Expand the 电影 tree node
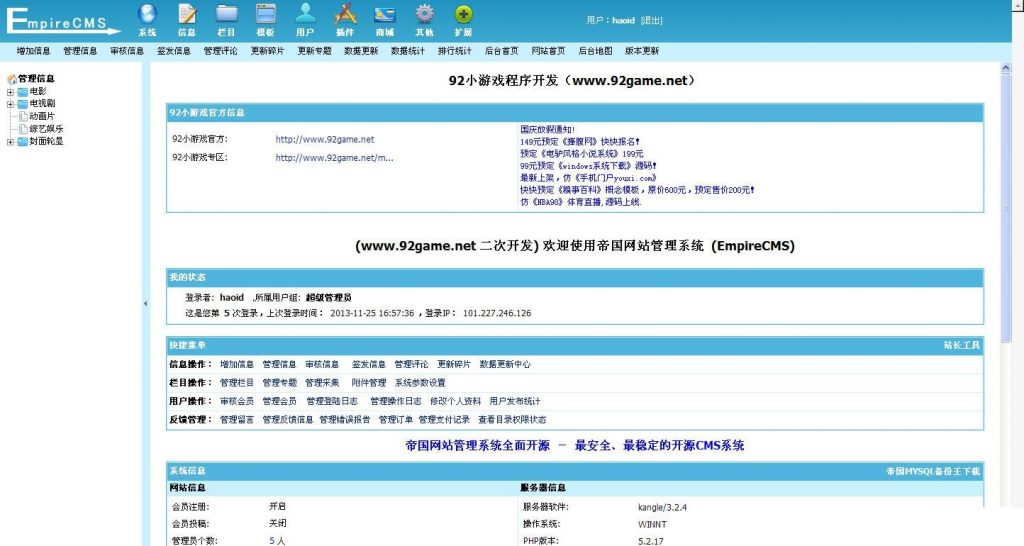This screenshot has width=1024, height=546. point(10,92)
